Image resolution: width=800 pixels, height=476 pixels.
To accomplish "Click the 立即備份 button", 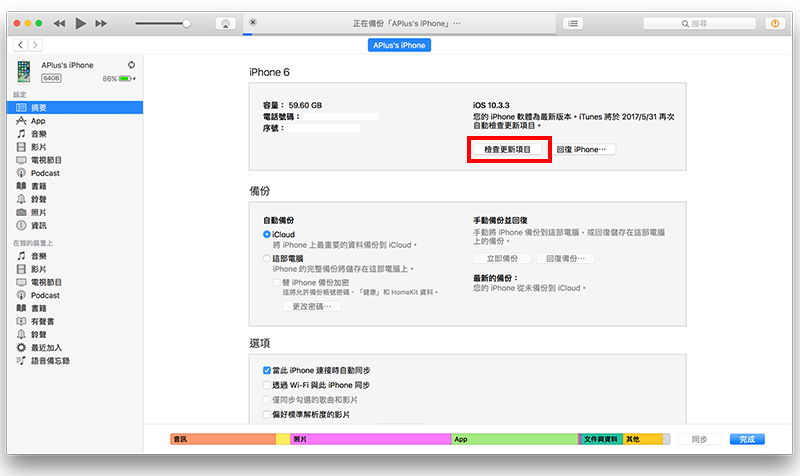I will [x=503, y=259].
